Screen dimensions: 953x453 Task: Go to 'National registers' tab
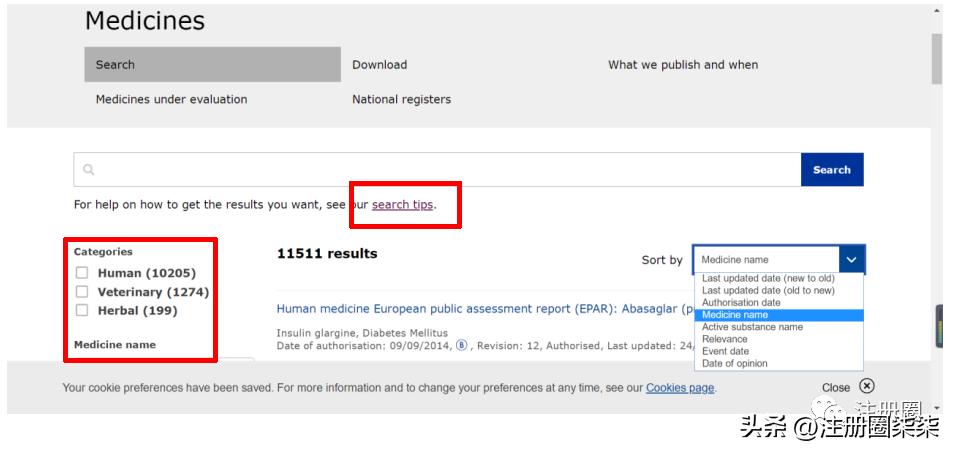(401, 100)
